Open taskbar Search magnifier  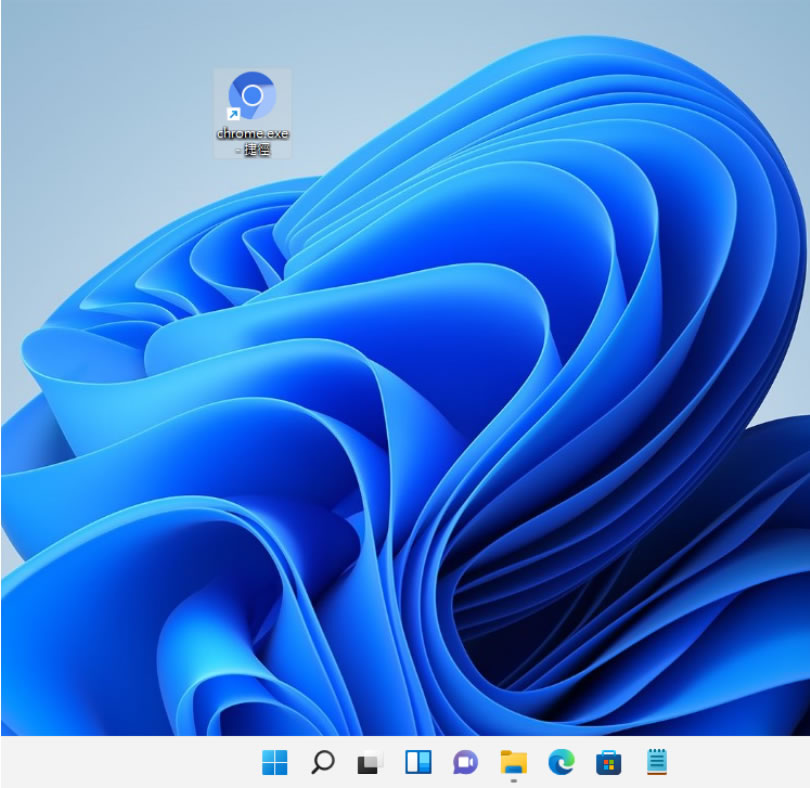point(323,762)
